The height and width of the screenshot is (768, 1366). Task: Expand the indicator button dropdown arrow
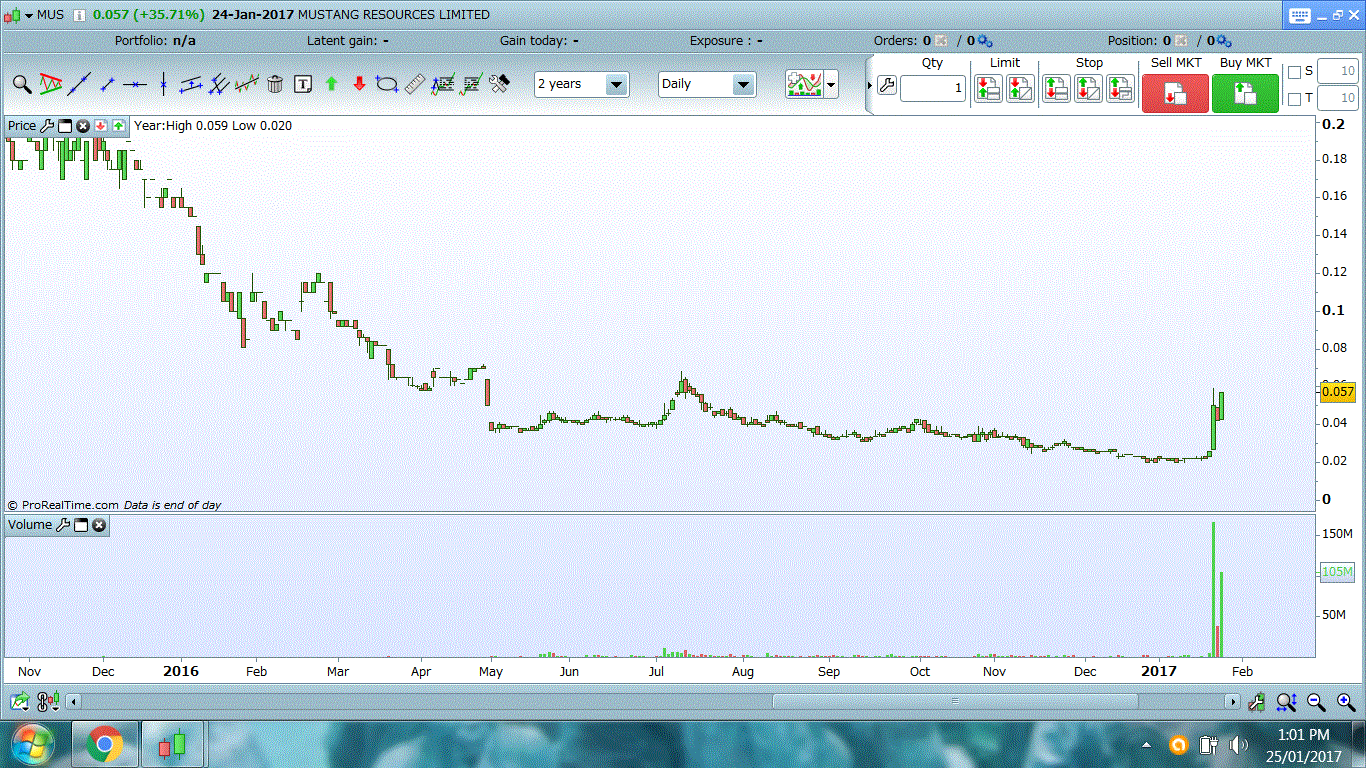coord(831,85)
